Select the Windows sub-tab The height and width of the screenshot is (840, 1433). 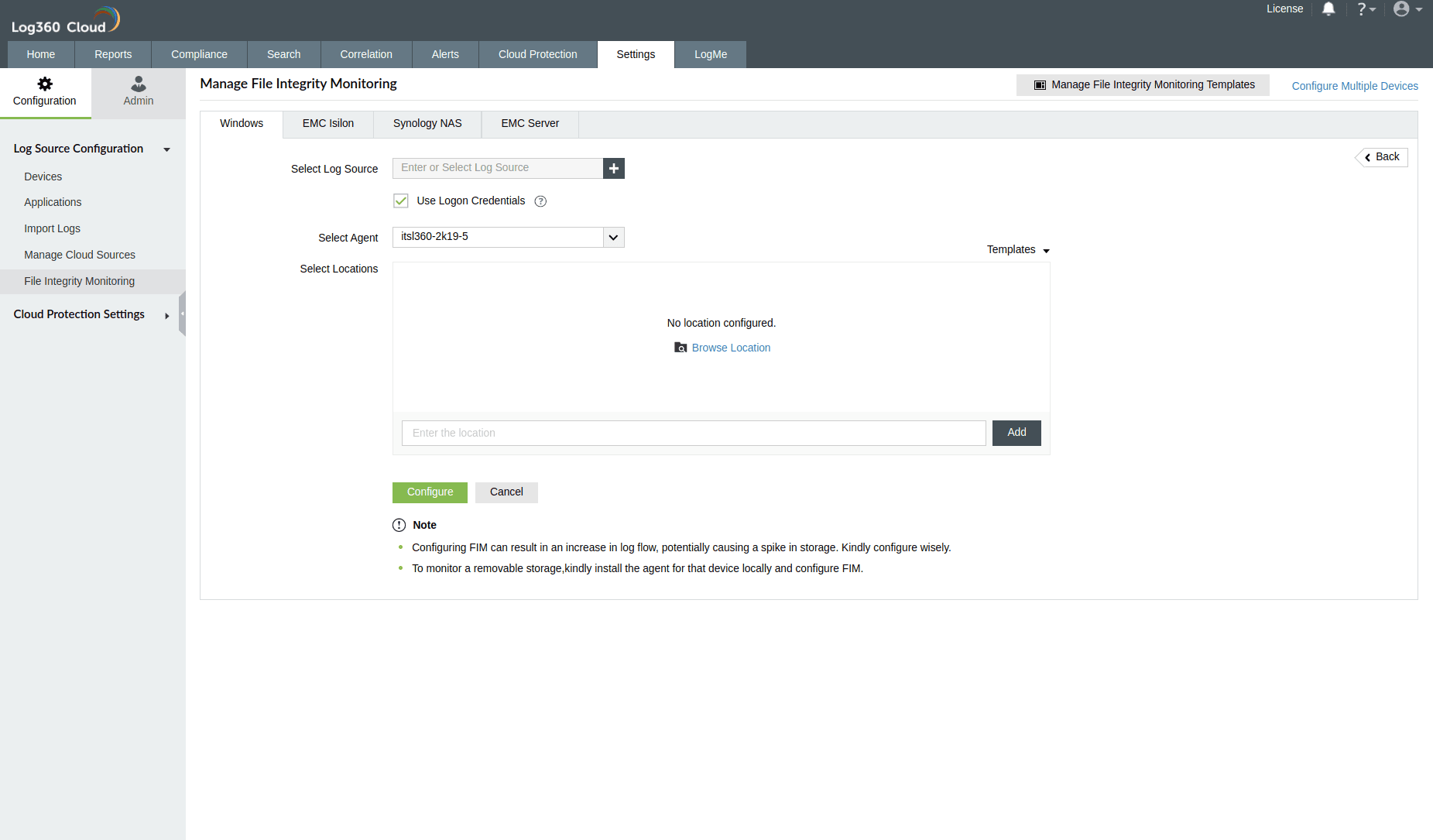(242, 124)
